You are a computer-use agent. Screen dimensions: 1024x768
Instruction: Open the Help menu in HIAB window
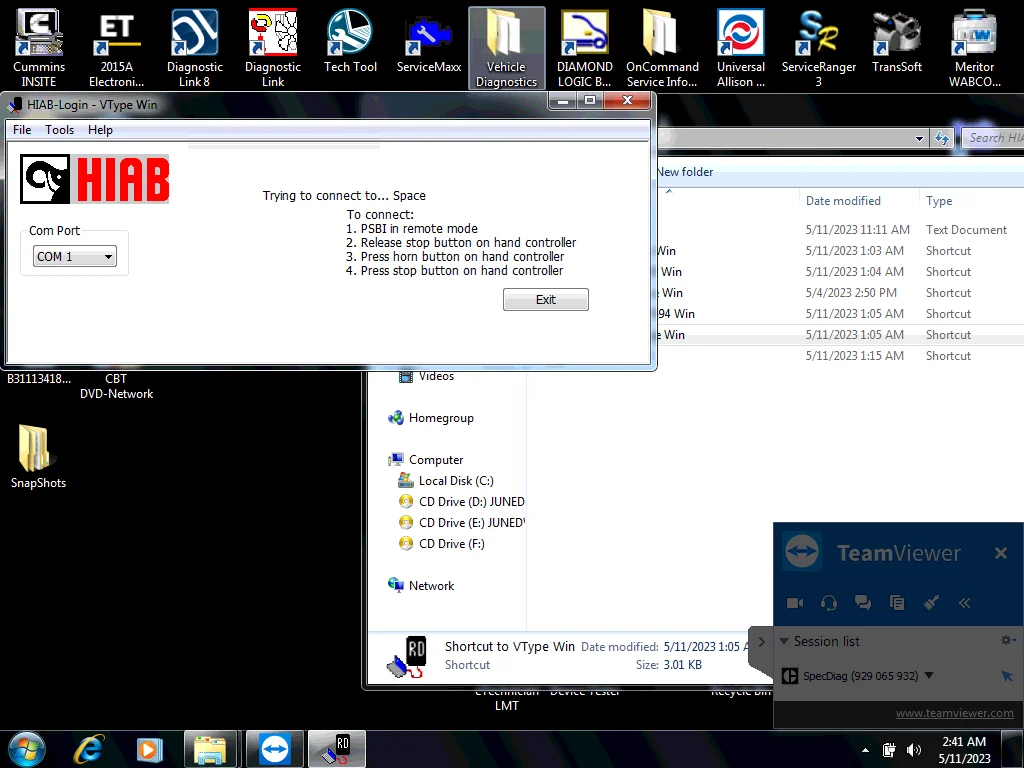click(x=100, y=130)
